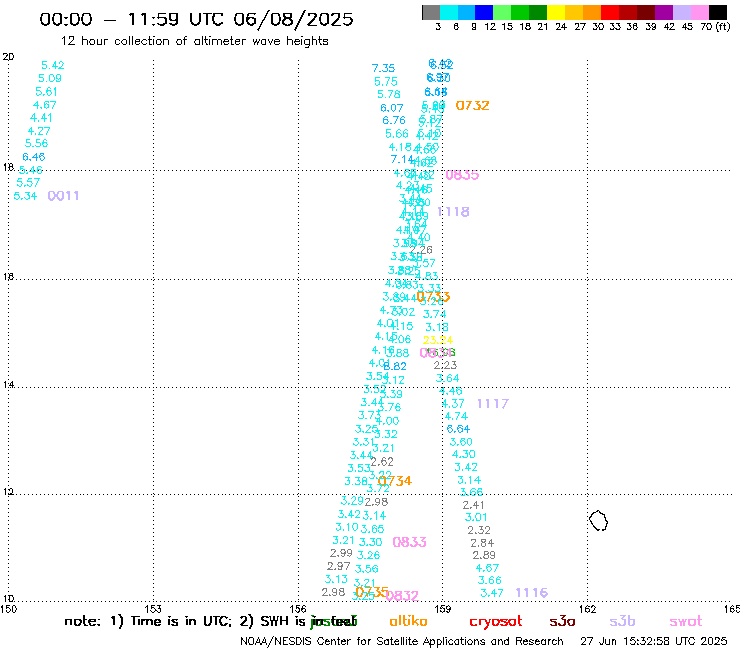740x650 pixels.
Task: Click the '27' color scale label
Action: point(580,27)
